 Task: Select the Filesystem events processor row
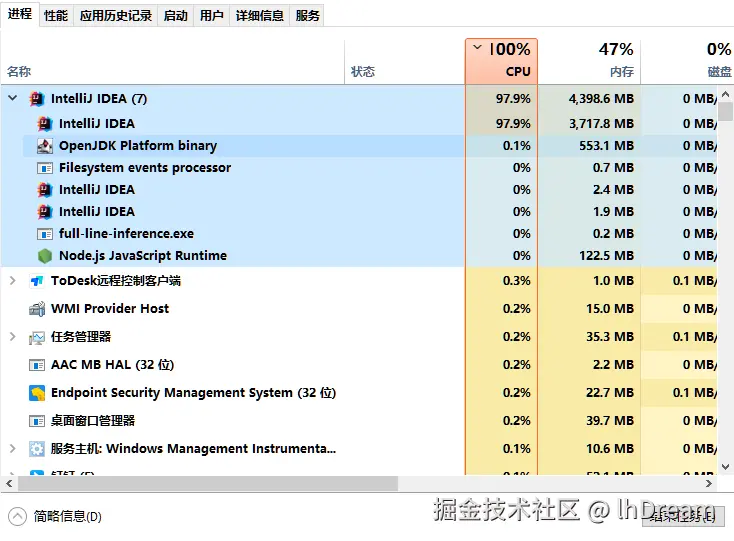point(359,168)
